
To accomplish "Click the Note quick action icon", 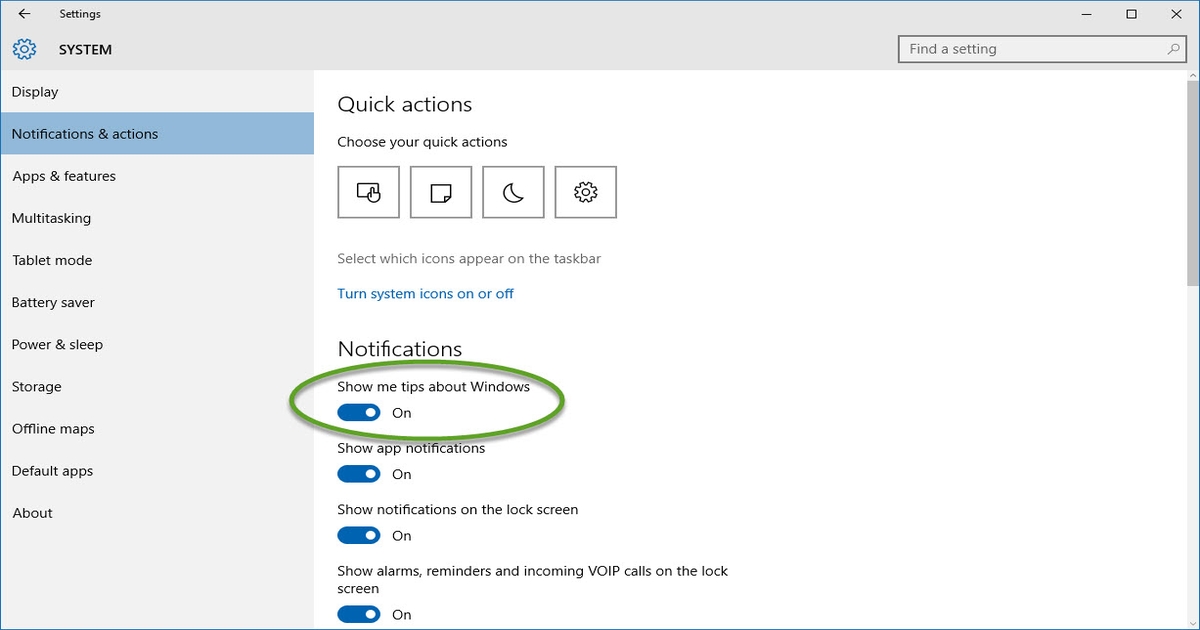I will point(440,191).
